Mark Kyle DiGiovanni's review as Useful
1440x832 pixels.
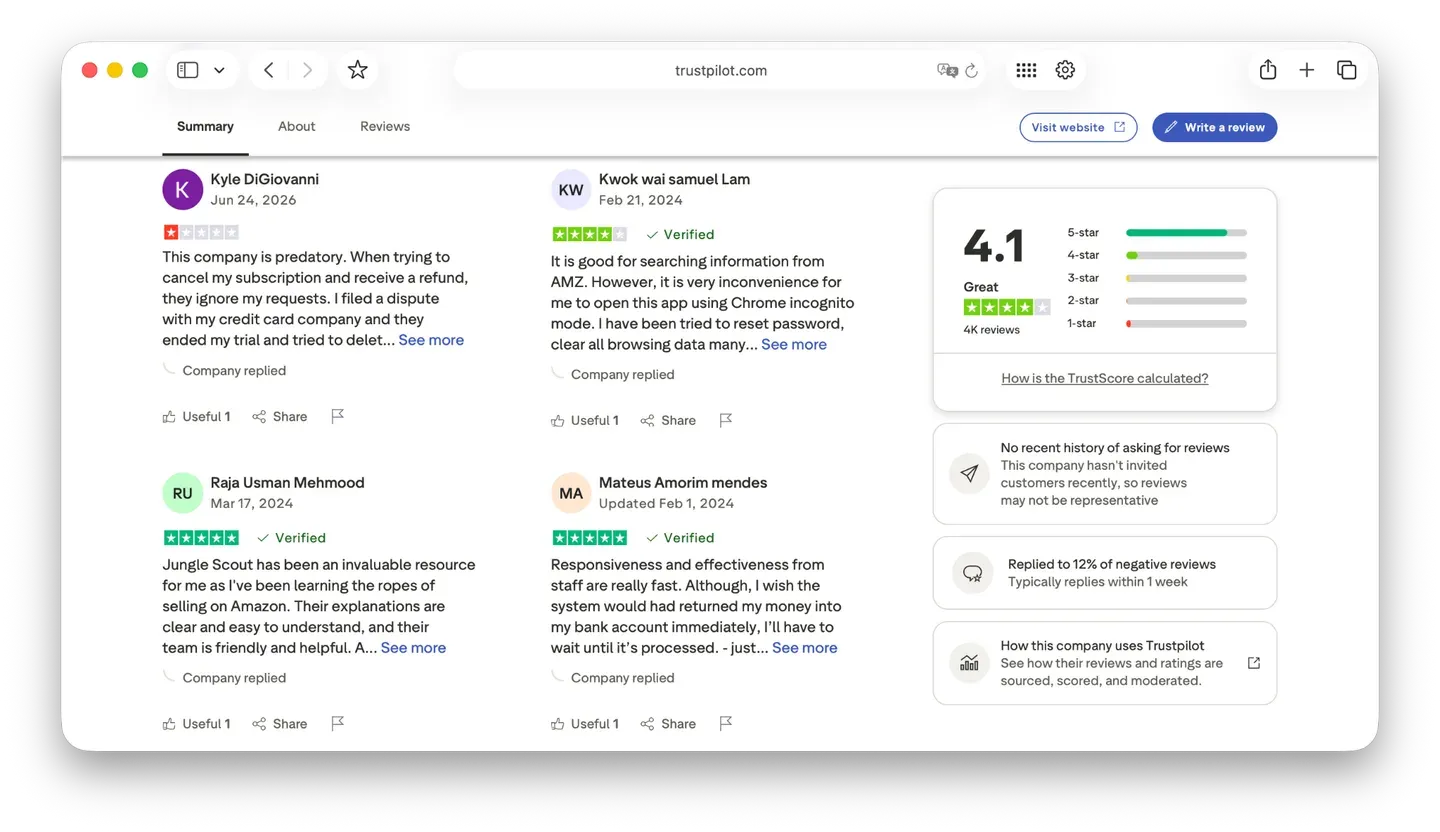[x=196, y=417]
